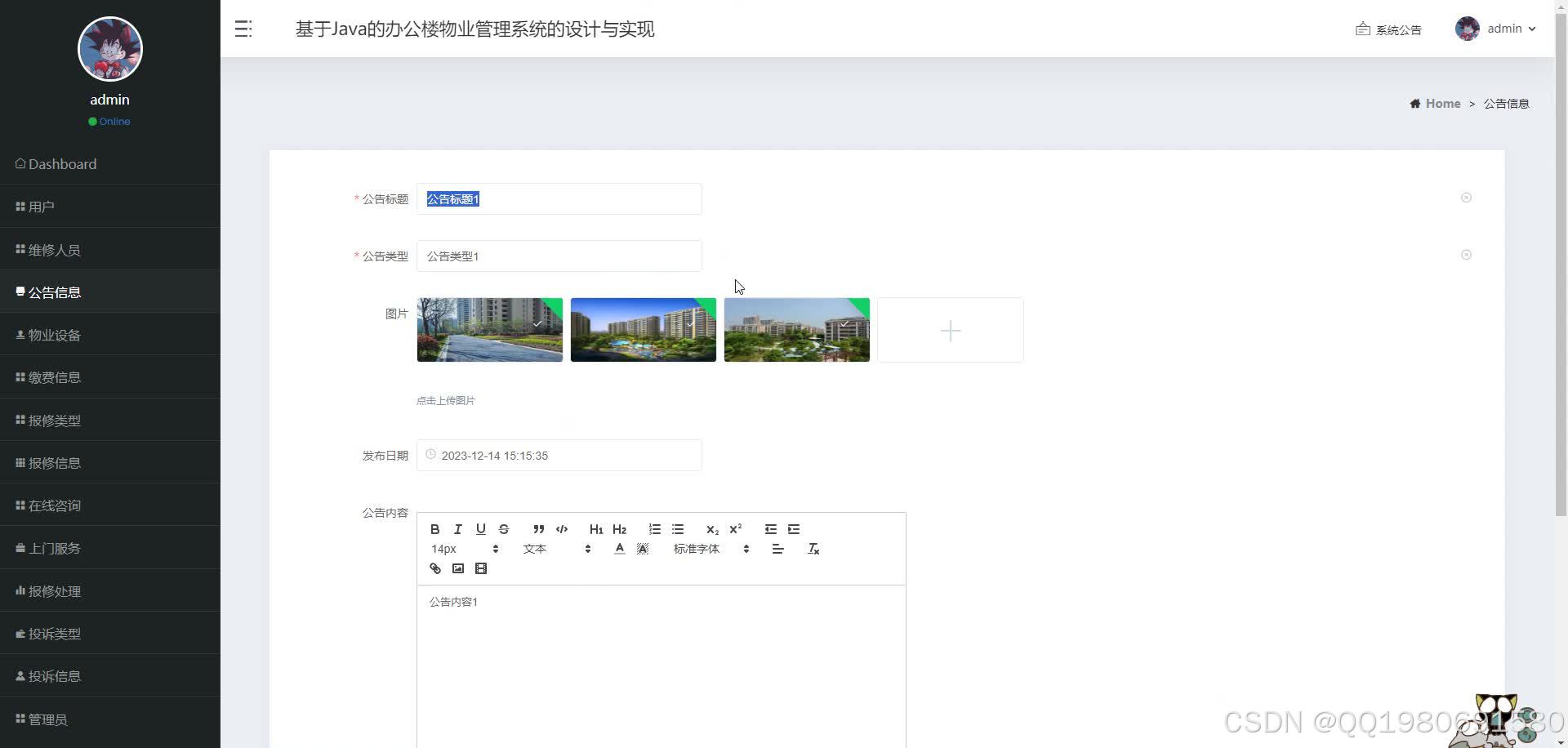
Task: Select the code block icon
Action: coord(562,529)
